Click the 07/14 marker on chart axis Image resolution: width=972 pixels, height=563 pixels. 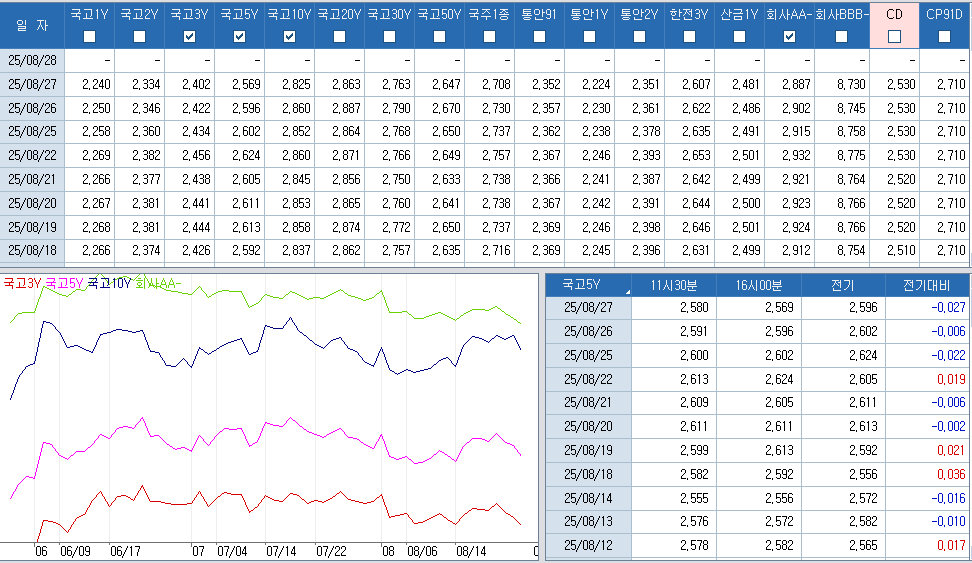[281, 551]
